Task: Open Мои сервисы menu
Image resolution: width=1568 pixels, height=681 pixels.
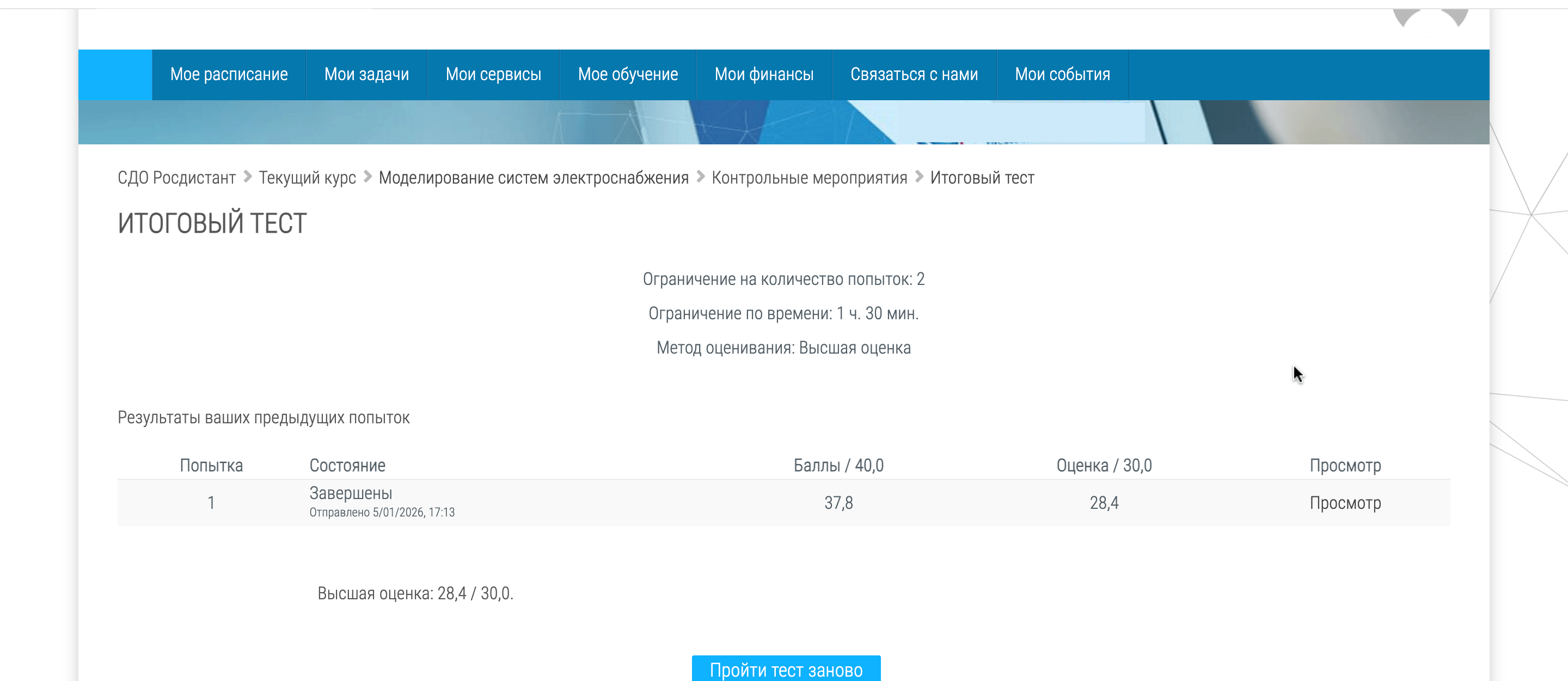Action: click(x=493, y=74)
